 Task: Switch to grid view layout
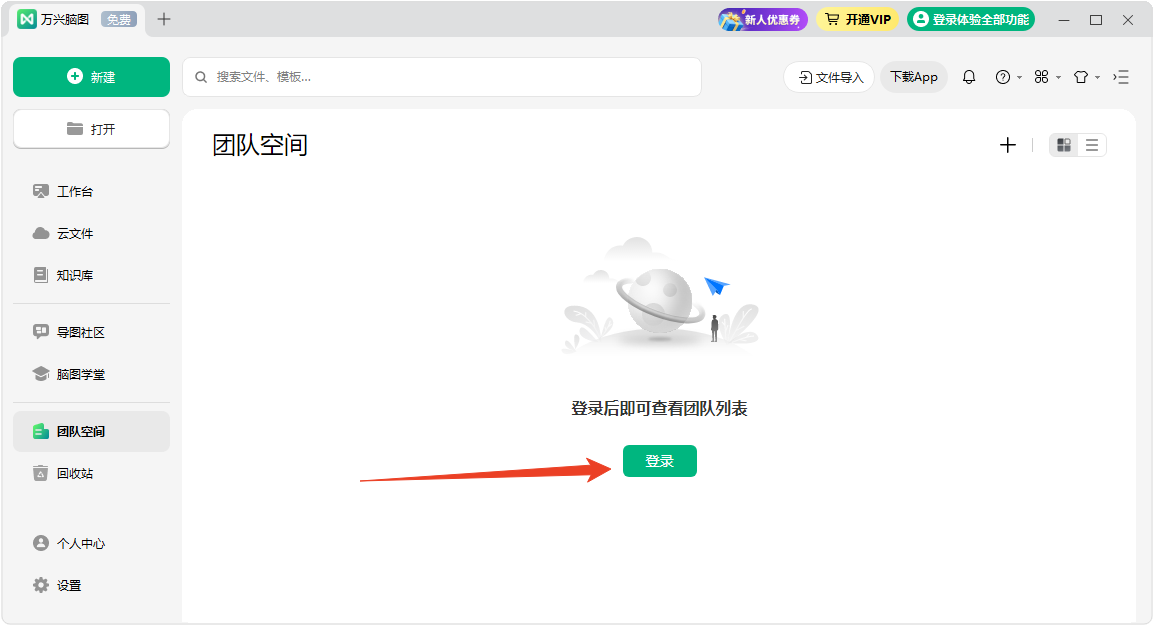pyautogui.click(x=1064, y=145)
